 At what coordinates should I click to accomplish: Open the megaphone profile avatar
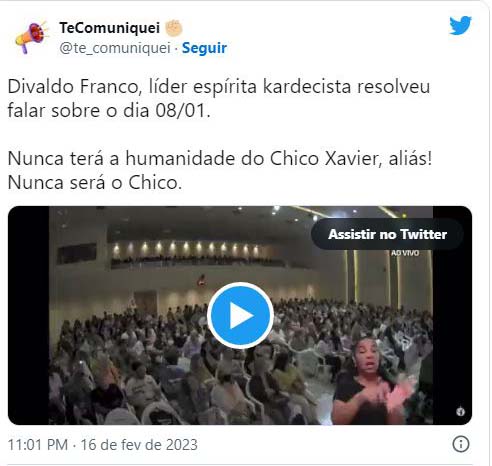pyautogui.click(x=31, y=37)
